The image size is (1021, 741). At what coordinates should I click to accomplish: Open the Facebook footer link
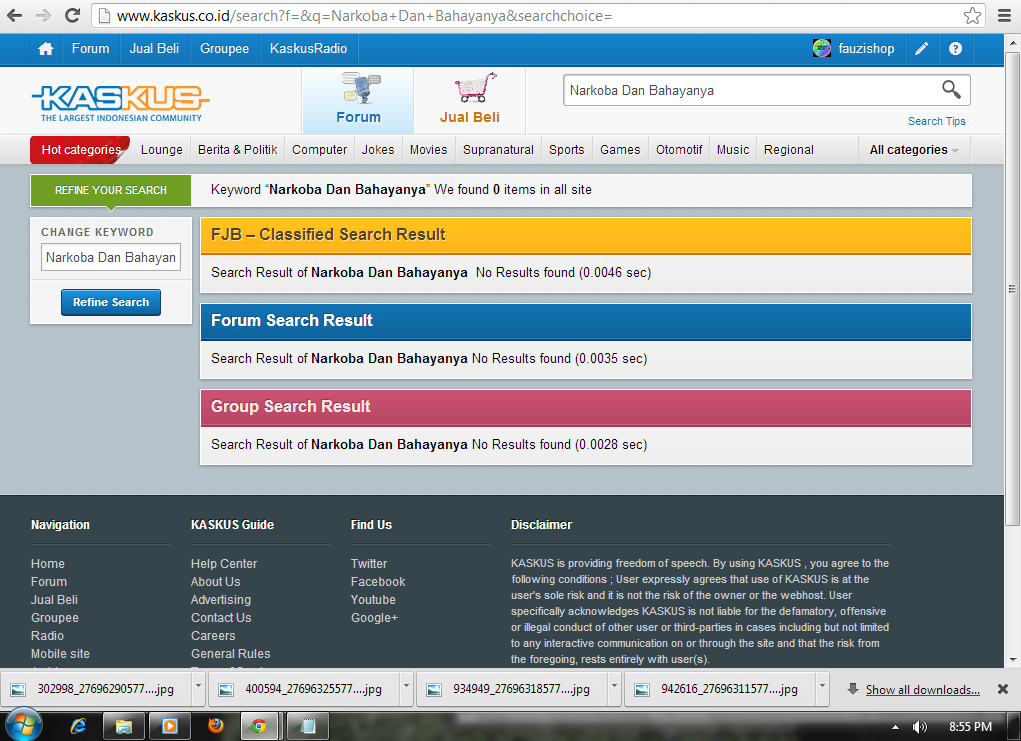click(x=378, y=582)
